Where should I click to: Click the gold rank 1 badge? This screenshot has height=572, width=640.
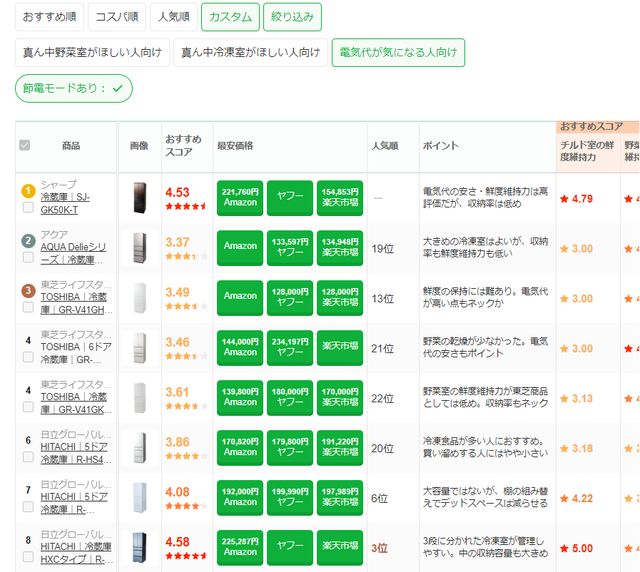click(x=28, y=190)
